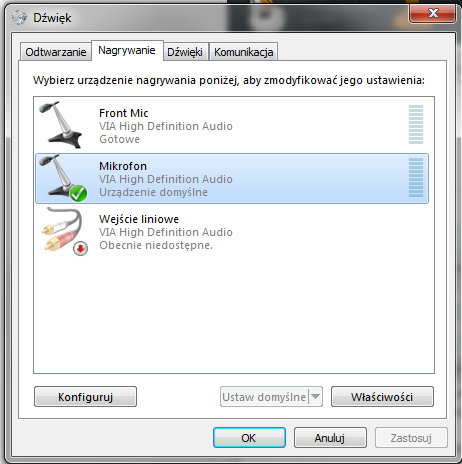Click the red unavailable arrow badge
Screen dimensions: 462x464
81,248
